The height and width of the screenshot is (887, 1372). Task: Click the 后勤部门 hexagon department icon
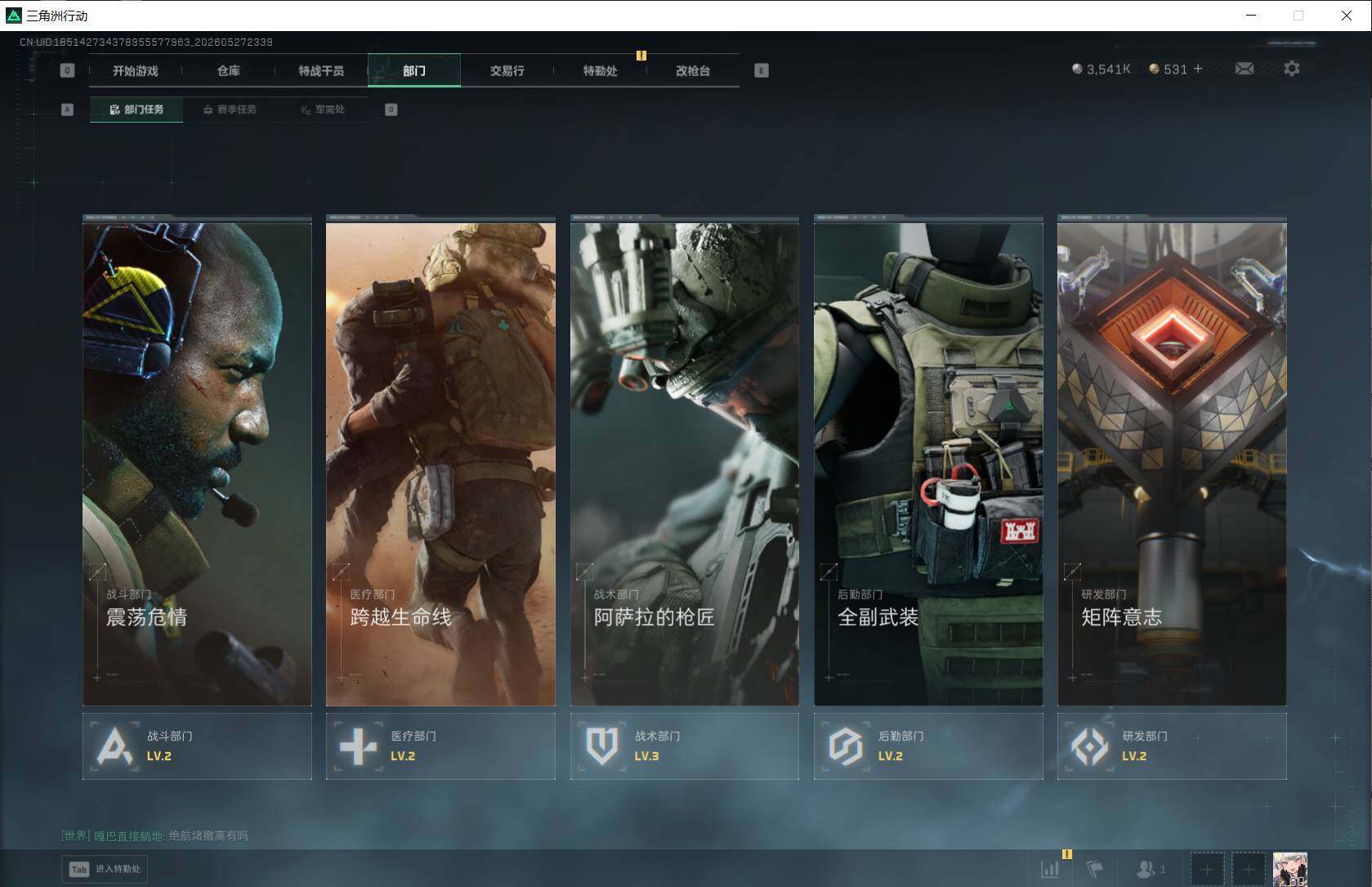click(846, 746)
